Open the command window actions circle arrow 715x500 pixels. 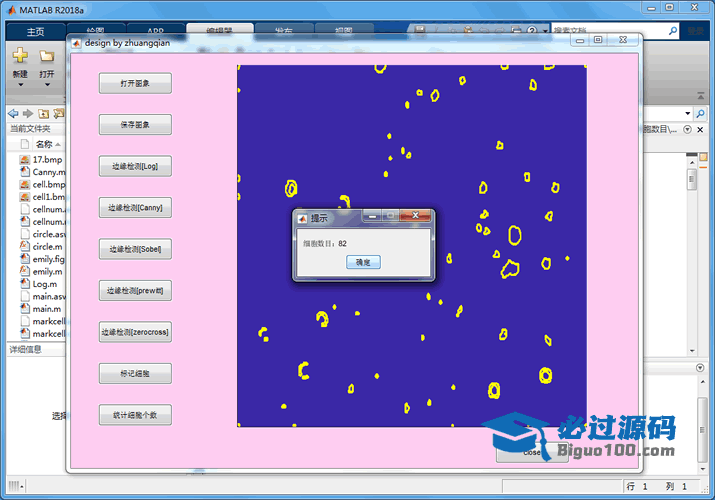[x=700, y=367]
